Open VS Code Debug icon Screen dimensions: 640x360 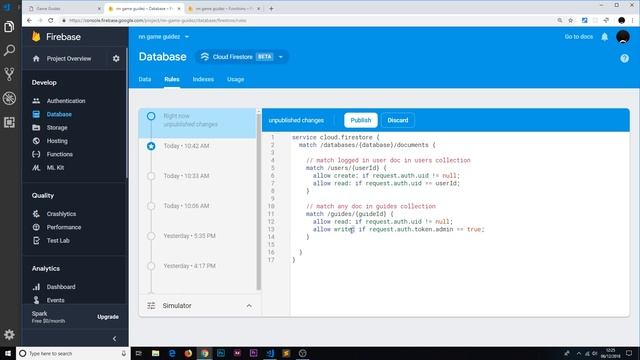(x=9, y=98)
